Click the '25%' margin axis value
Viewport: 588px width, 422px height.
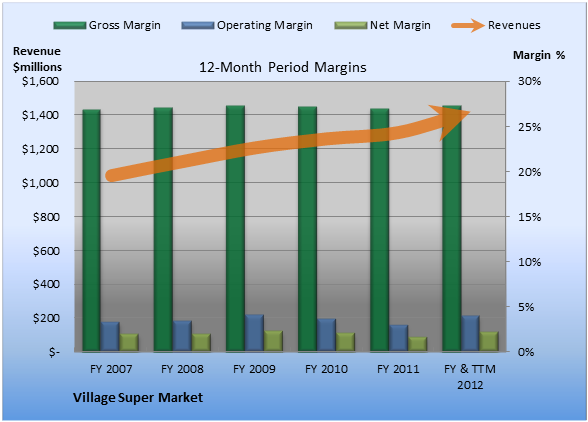point(530,127)
